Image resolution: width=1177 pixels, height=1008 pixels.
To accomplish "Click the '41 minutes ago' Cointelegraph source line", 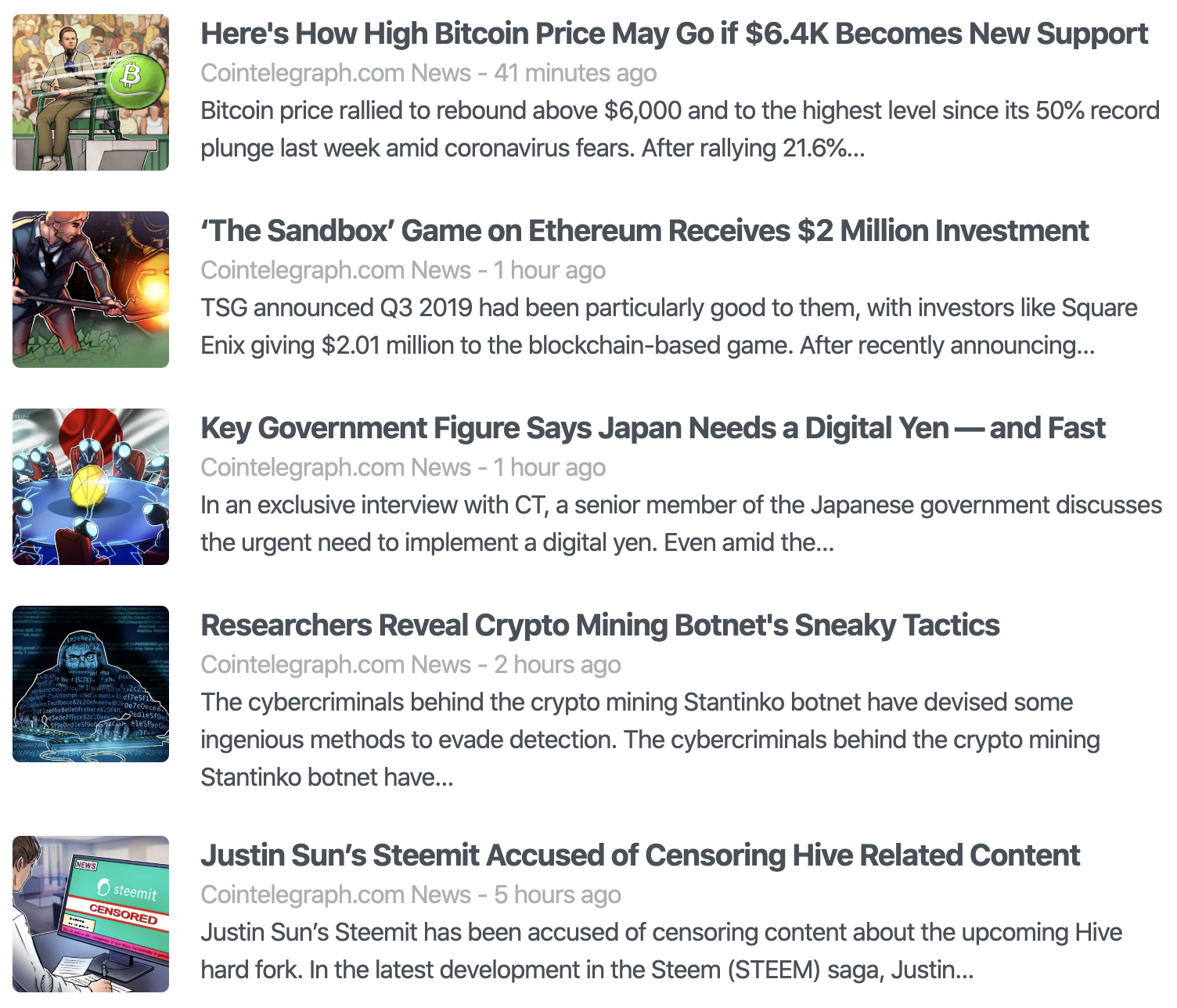I will (x=429, y=74).
